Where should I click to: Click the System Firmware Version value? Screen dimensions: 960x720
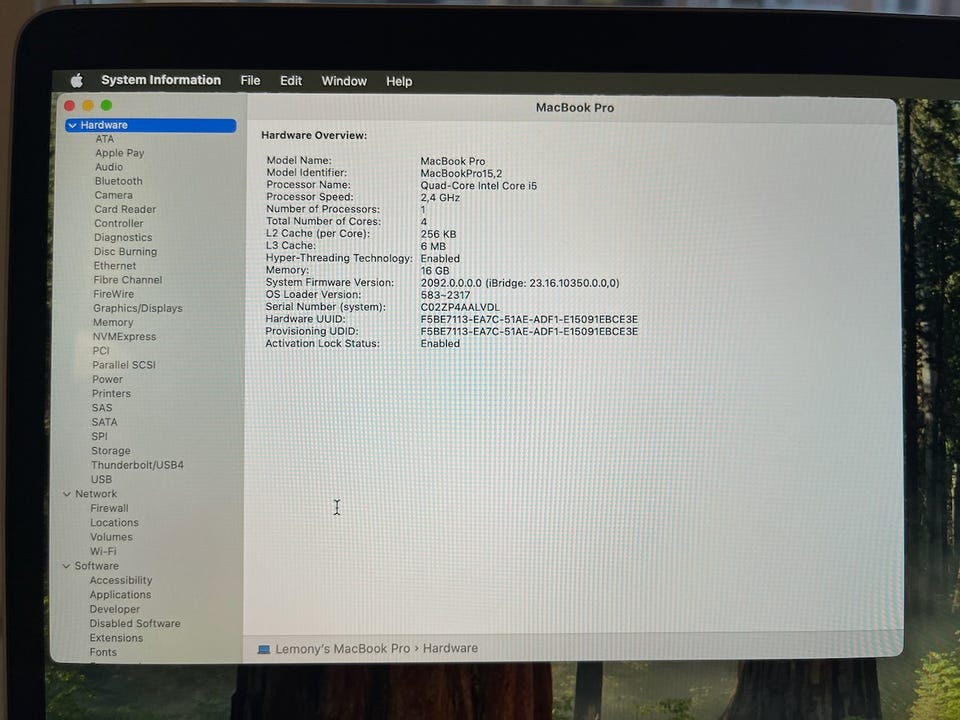pyautogui.click(x=520, y=283)
